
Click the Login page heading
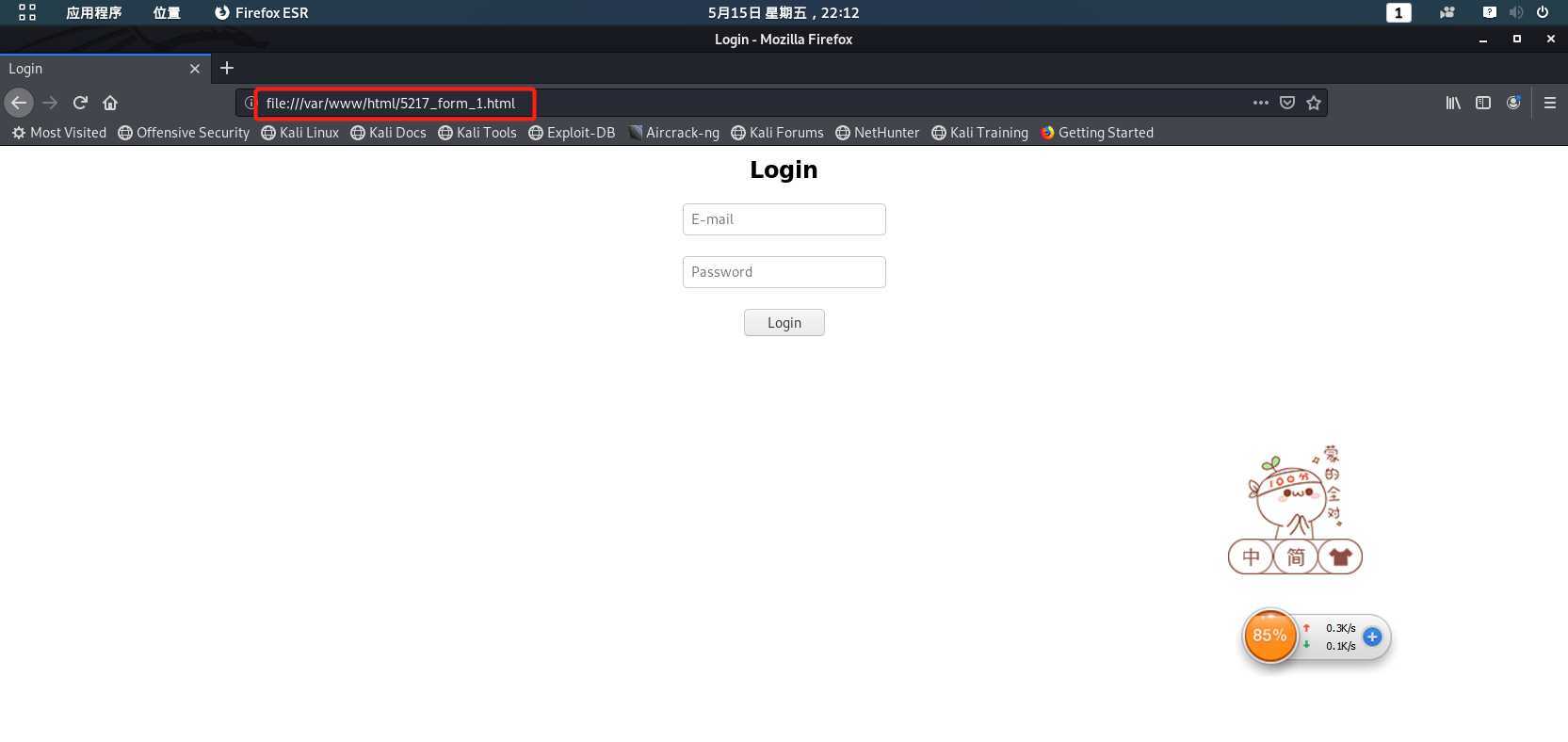pyautogui.click(x=784, y=169)
